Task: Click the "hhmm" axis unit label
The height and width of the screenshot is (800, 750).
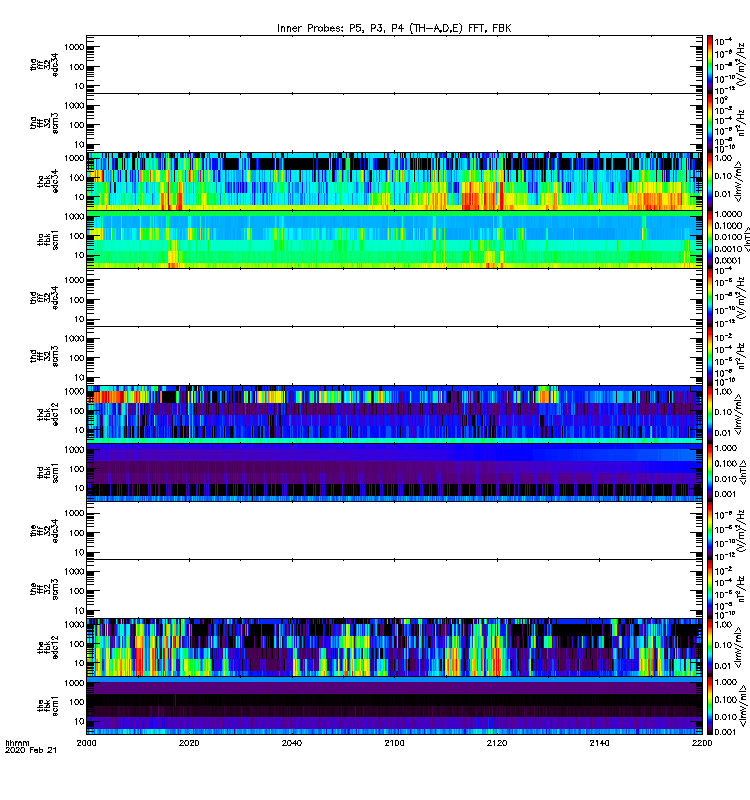Action: click(x=17, y=743)
